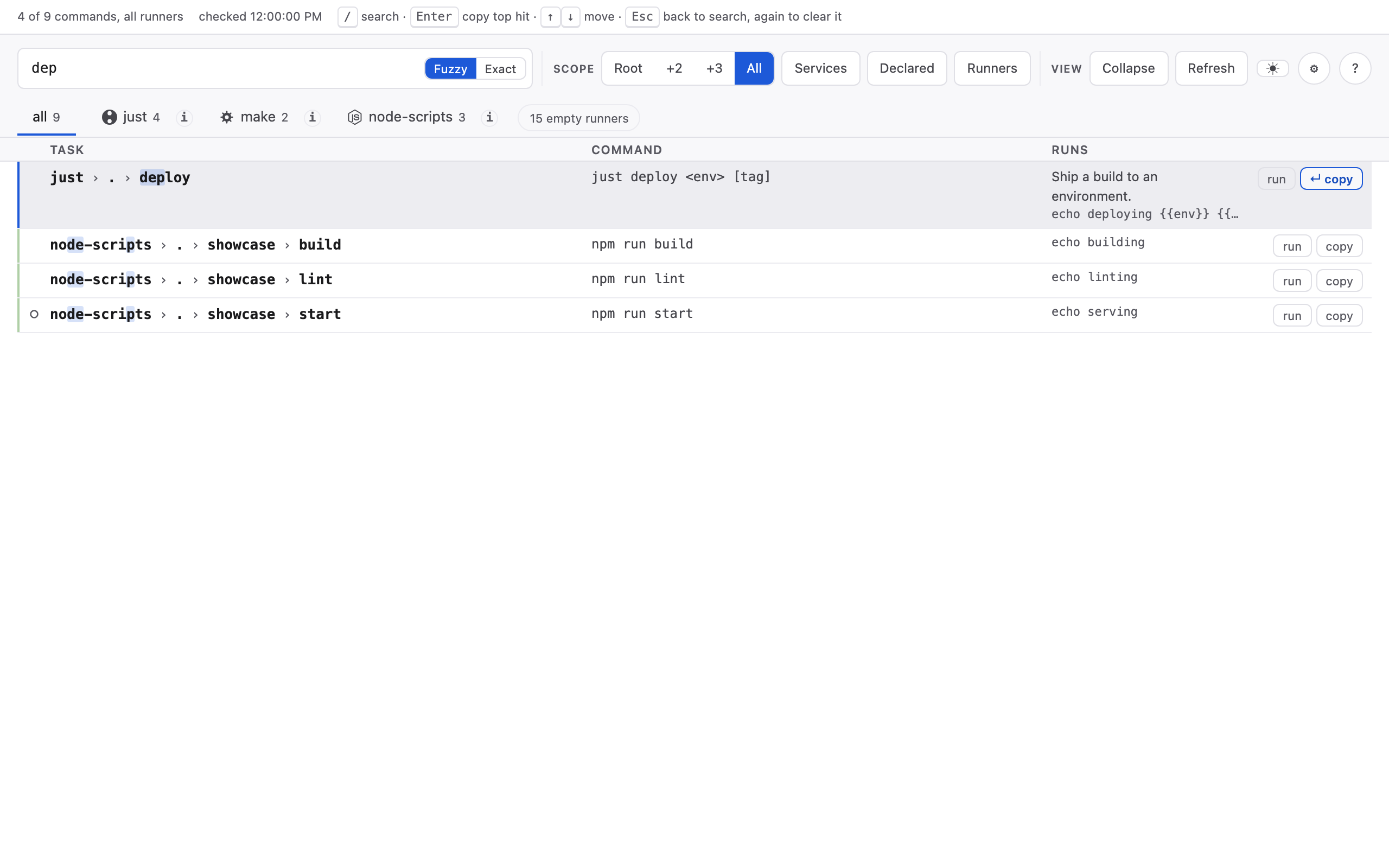Click the 'npm run start' command text
Screen dimensions: 1389x868
pyautogui.click(x=642, y=314)
